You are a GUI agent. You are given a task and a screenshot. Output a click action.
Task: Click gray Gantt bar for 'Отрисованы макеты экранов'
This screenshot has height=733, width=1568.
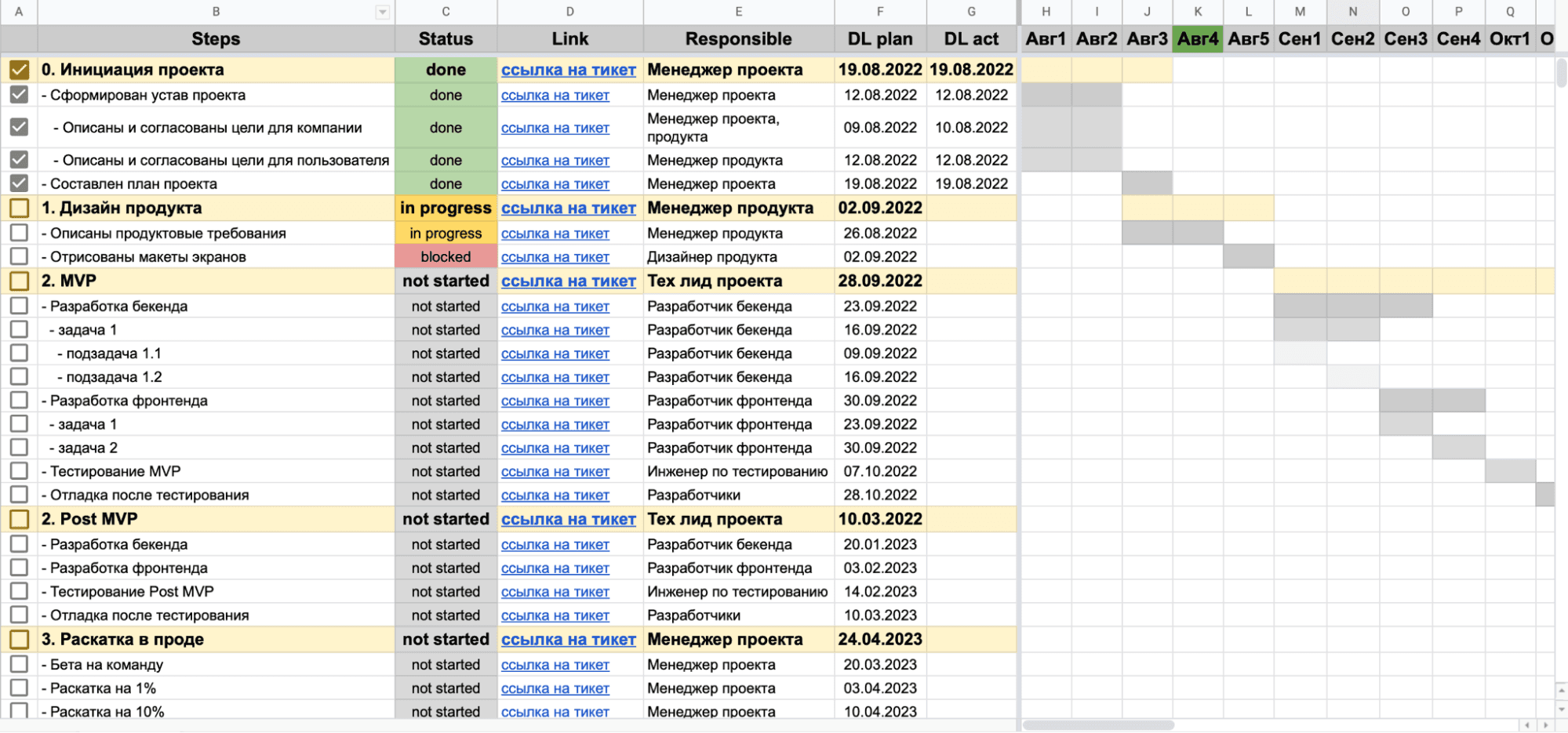[x=1248, y=256]
